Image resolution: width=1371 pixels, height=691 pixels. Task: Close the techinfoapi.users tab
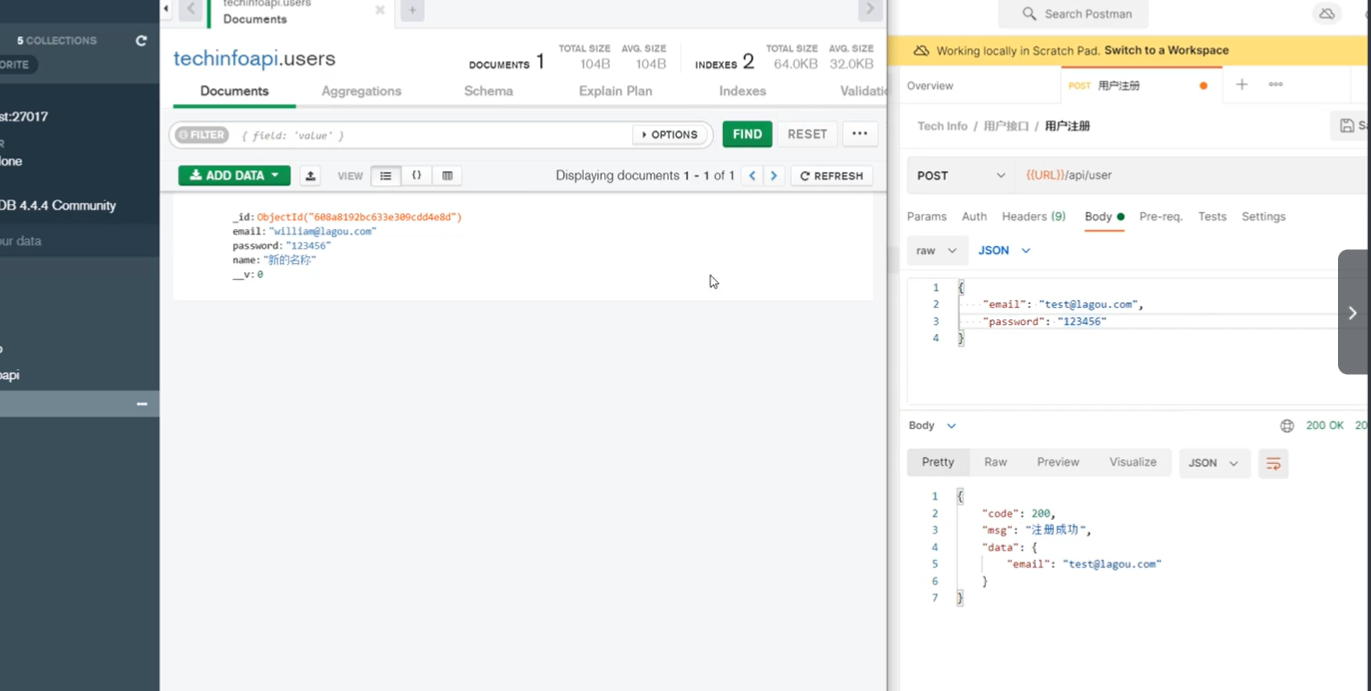point(380,10)
